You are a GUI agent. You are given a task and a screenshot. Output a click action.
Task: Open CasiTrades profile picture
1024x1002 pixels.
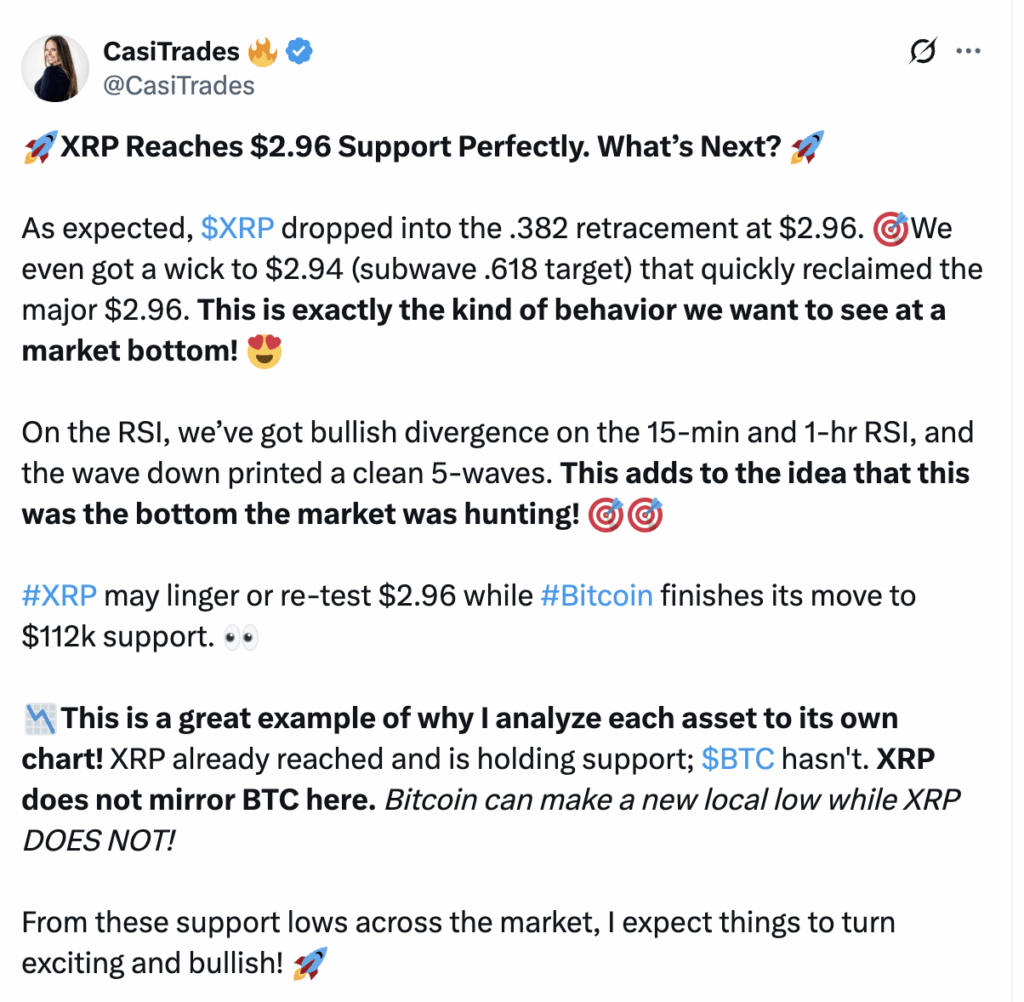point(55,68)
